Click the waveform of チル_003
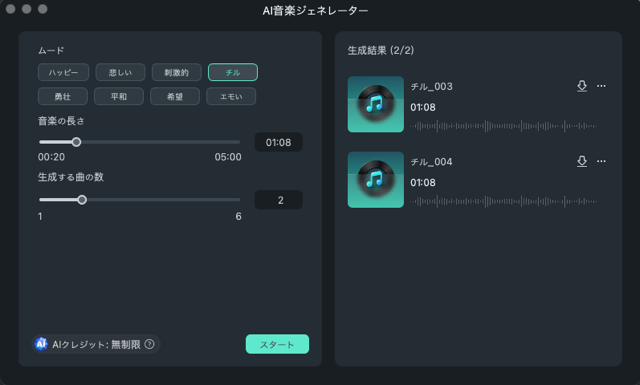Screen dimensions: 640x385 pos(504,126)
